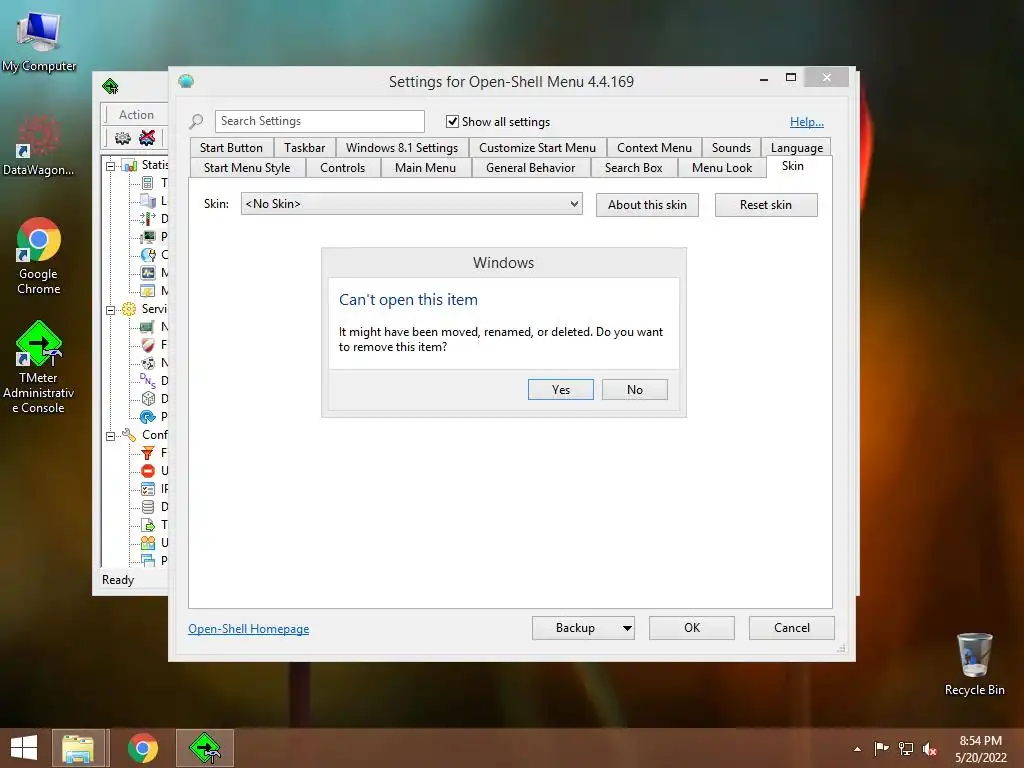Open TMeter Administrative Console desktop shortcut

click(x=39, y=367)
